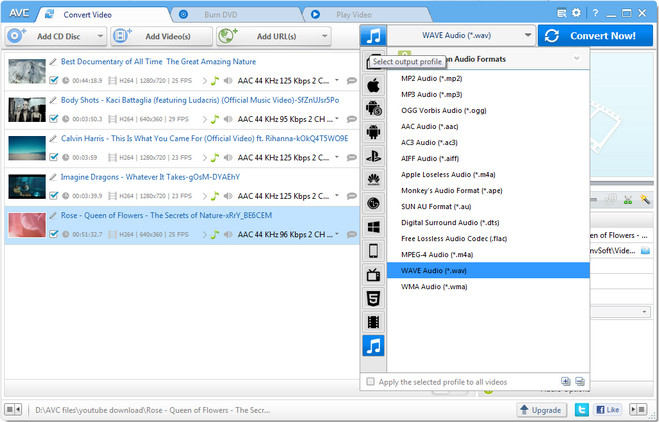Viewport: 659px width, 422px height.
Task: Edit title pencil icon for Imagine Dragons video
Action: pyautogui.click(x=53, y=177)
